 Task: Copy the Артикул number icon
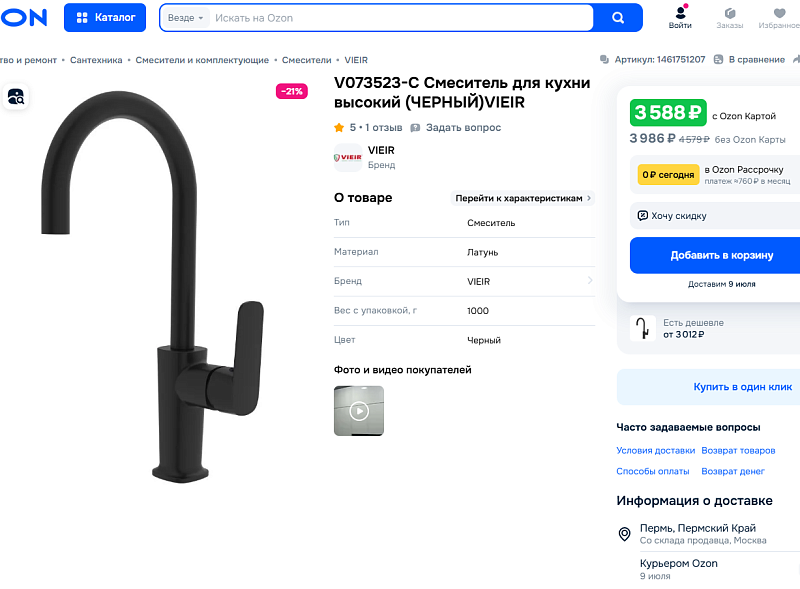click(x=604, y=60)
